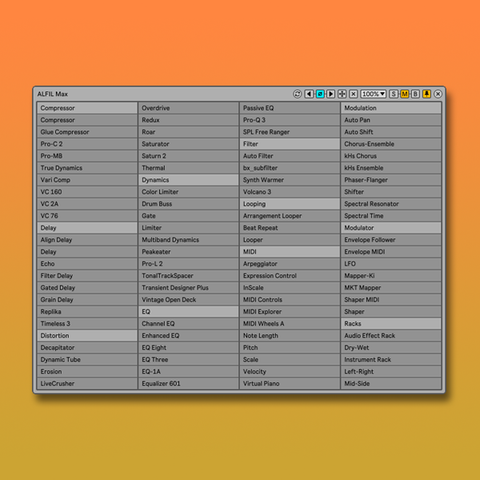Open the 100% zoom dropdown
This screenshot has height=480, width=480.
(x=373, y=94)
